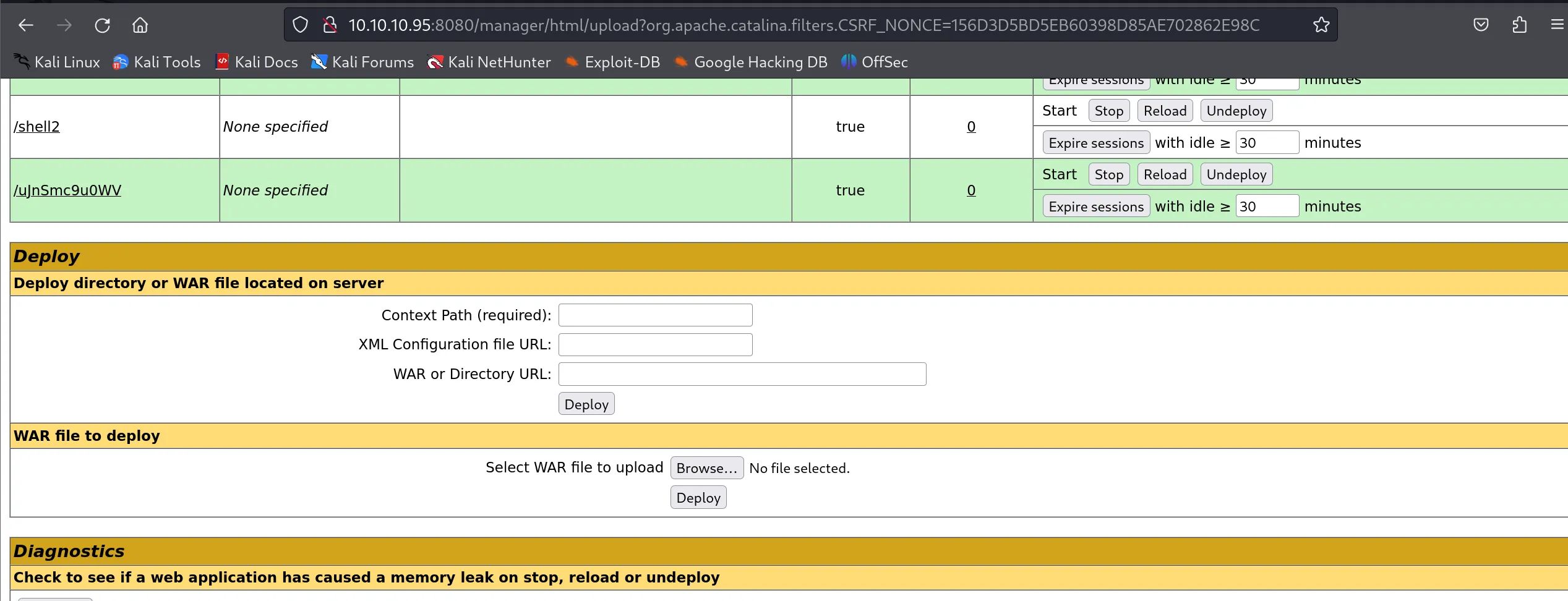This screenshot has width=1568, height=601.
Task: Click the WAR or Directory URL field
Action: coord(742,374)
